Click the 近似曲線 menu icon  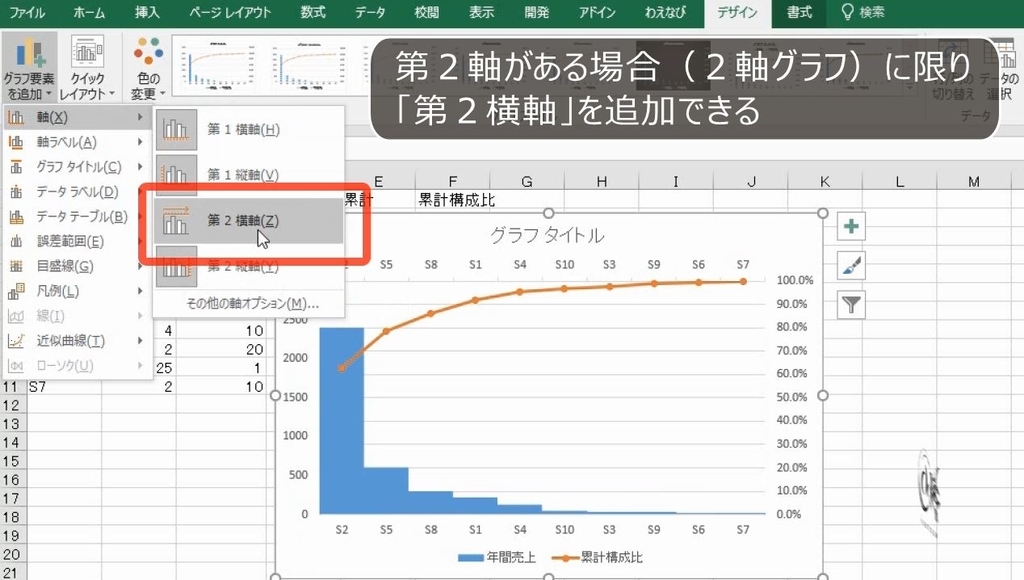[16, 340]
